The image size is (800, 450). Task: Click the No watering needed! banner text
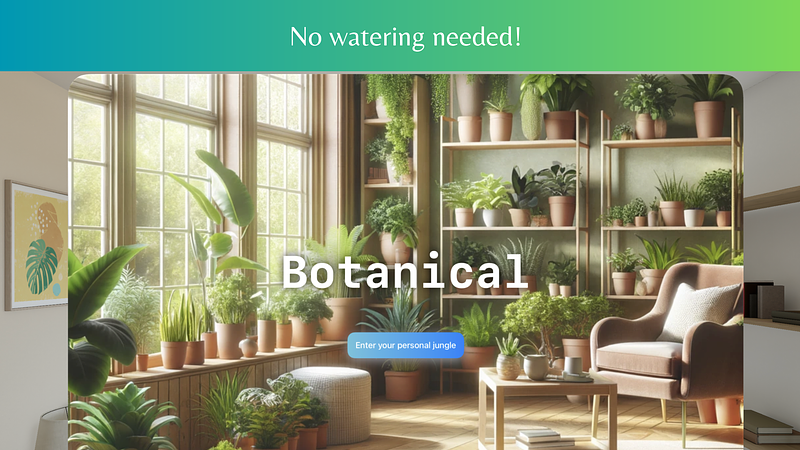coord(406,37)
